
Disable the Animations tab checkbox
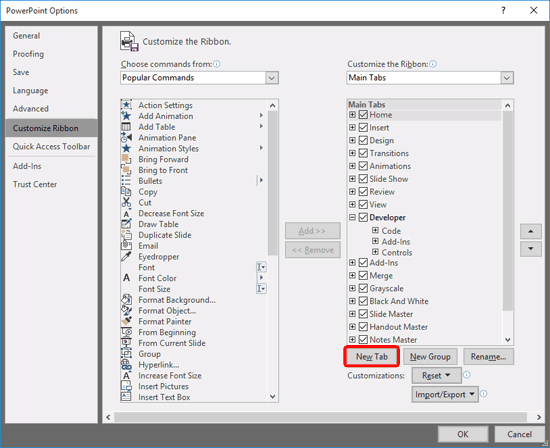pyautogui.click(x=363, y=166)
